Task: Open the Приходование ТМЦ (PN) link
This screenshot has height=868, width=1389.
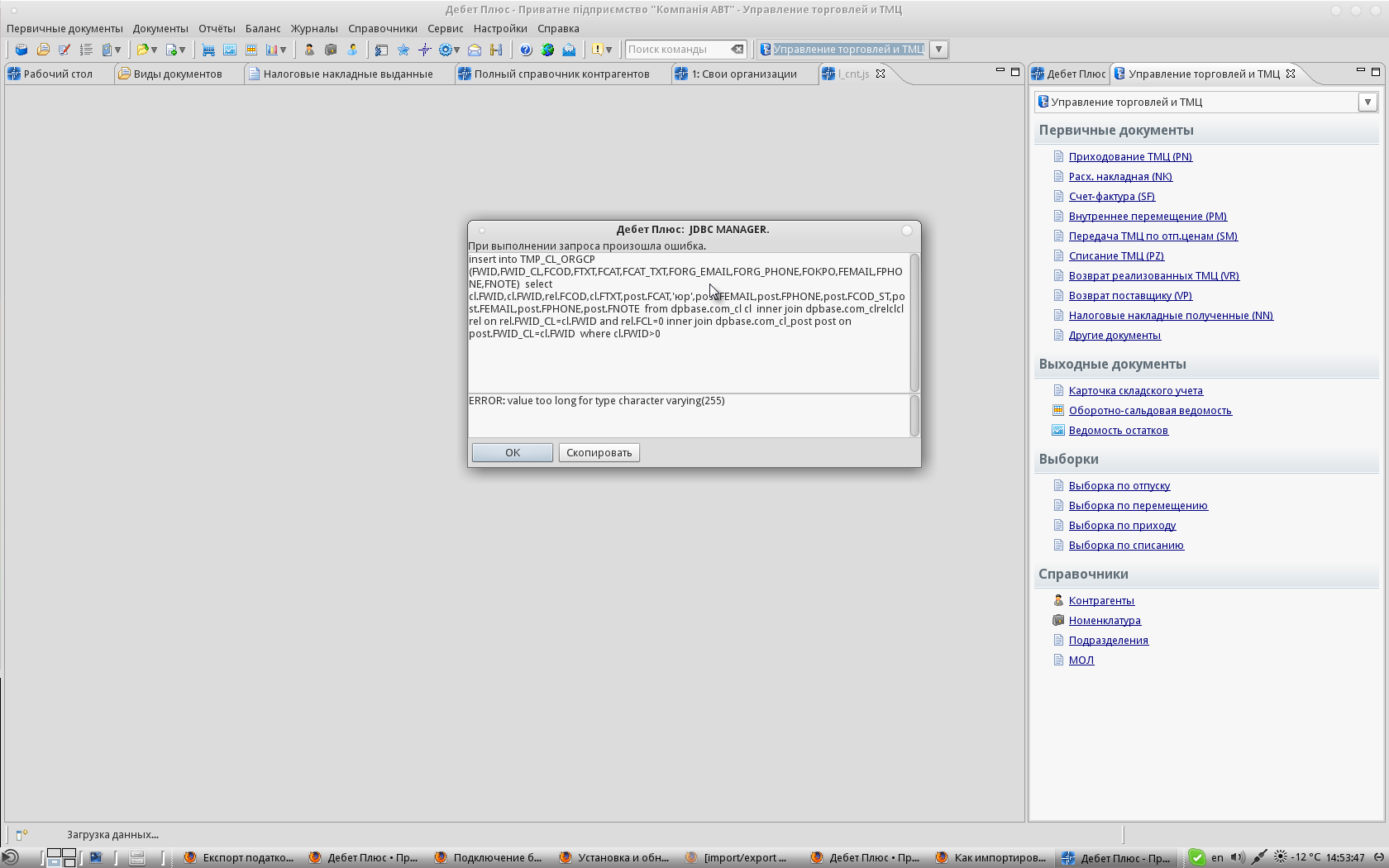Action: (1130, 156)
